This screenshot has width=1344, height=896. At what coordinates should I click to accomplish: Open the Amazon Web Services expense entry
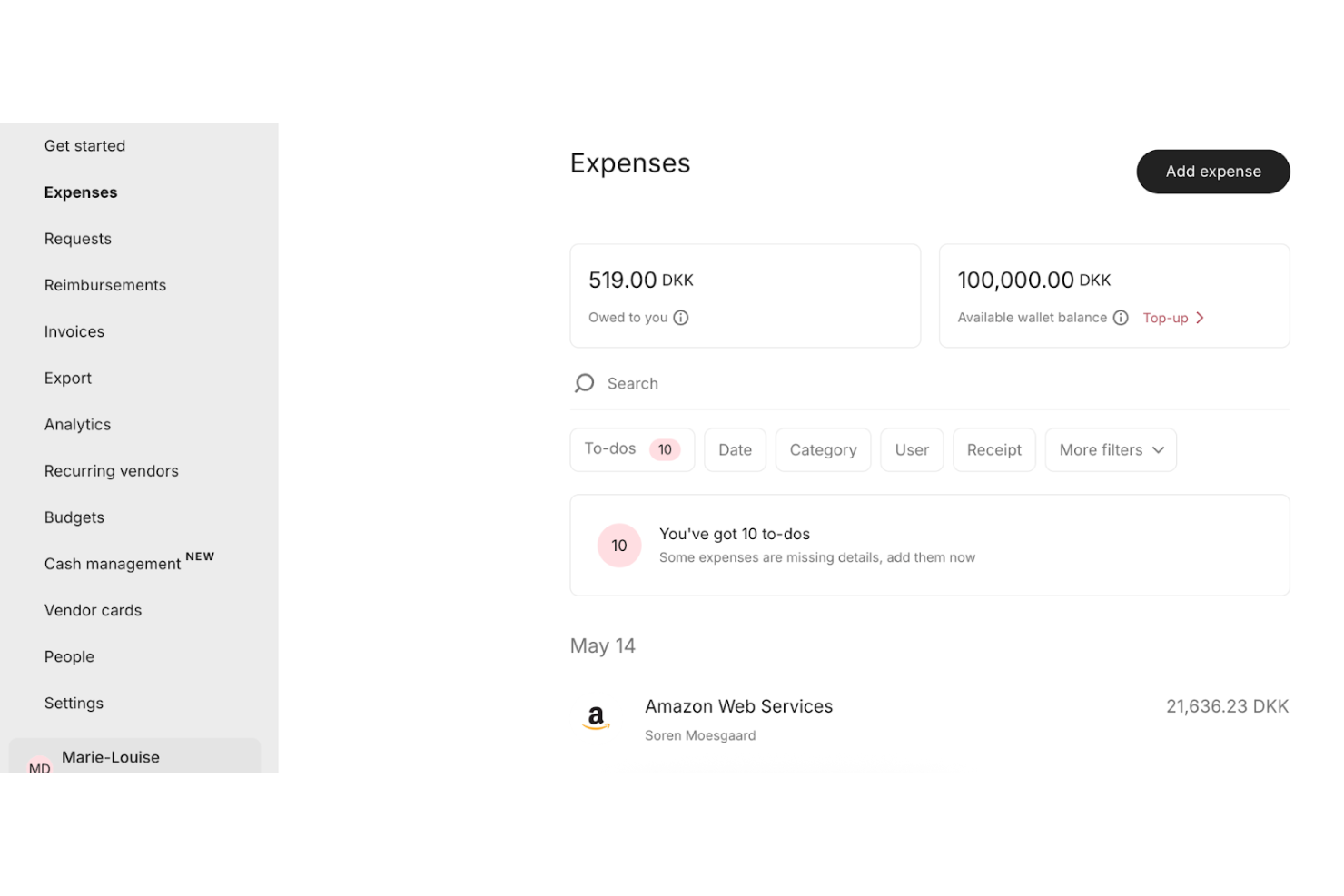[x=738, y=705]
